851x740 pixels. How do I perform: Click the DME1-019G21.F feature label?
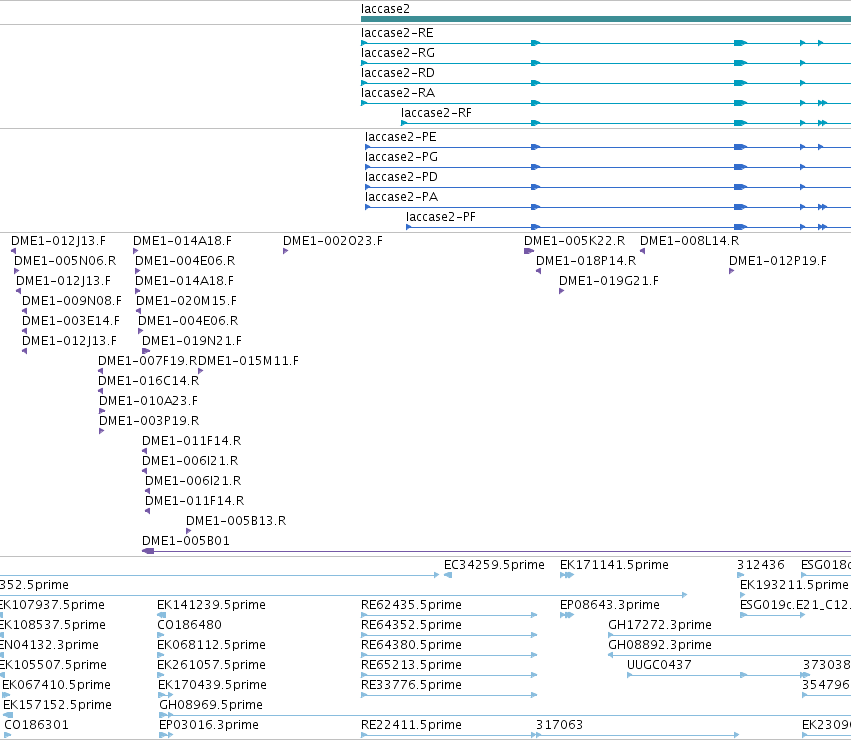(609, 282)
